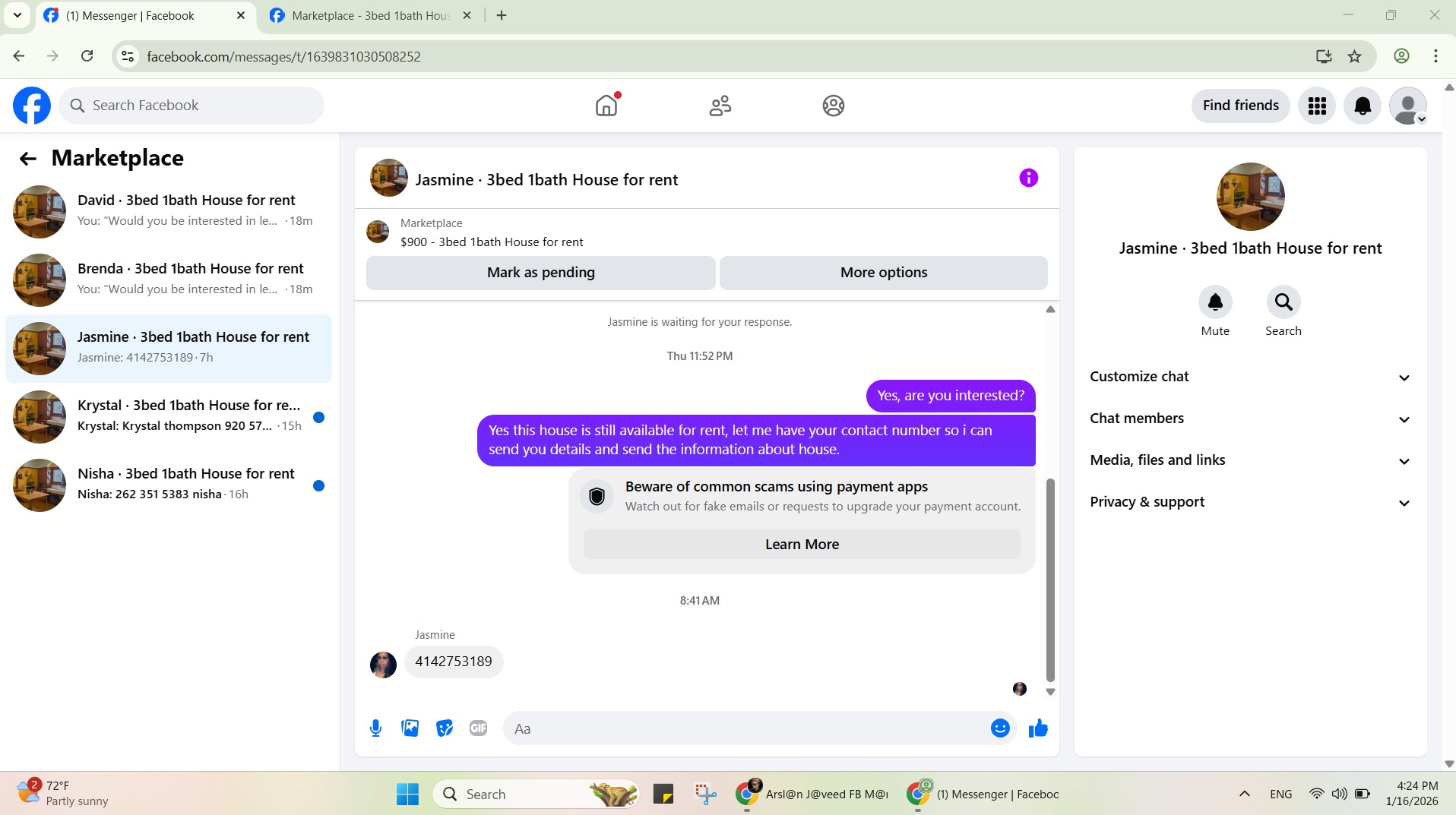
Task: Open the Windows taskbar Search box
Action: [536, 794]
